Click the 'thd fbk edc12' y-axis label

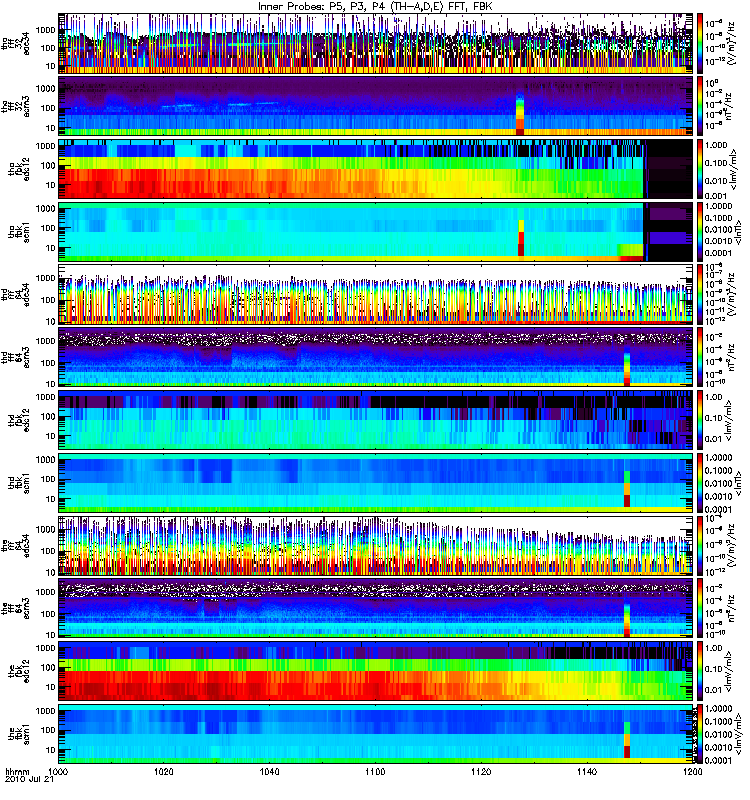[19, 420]
